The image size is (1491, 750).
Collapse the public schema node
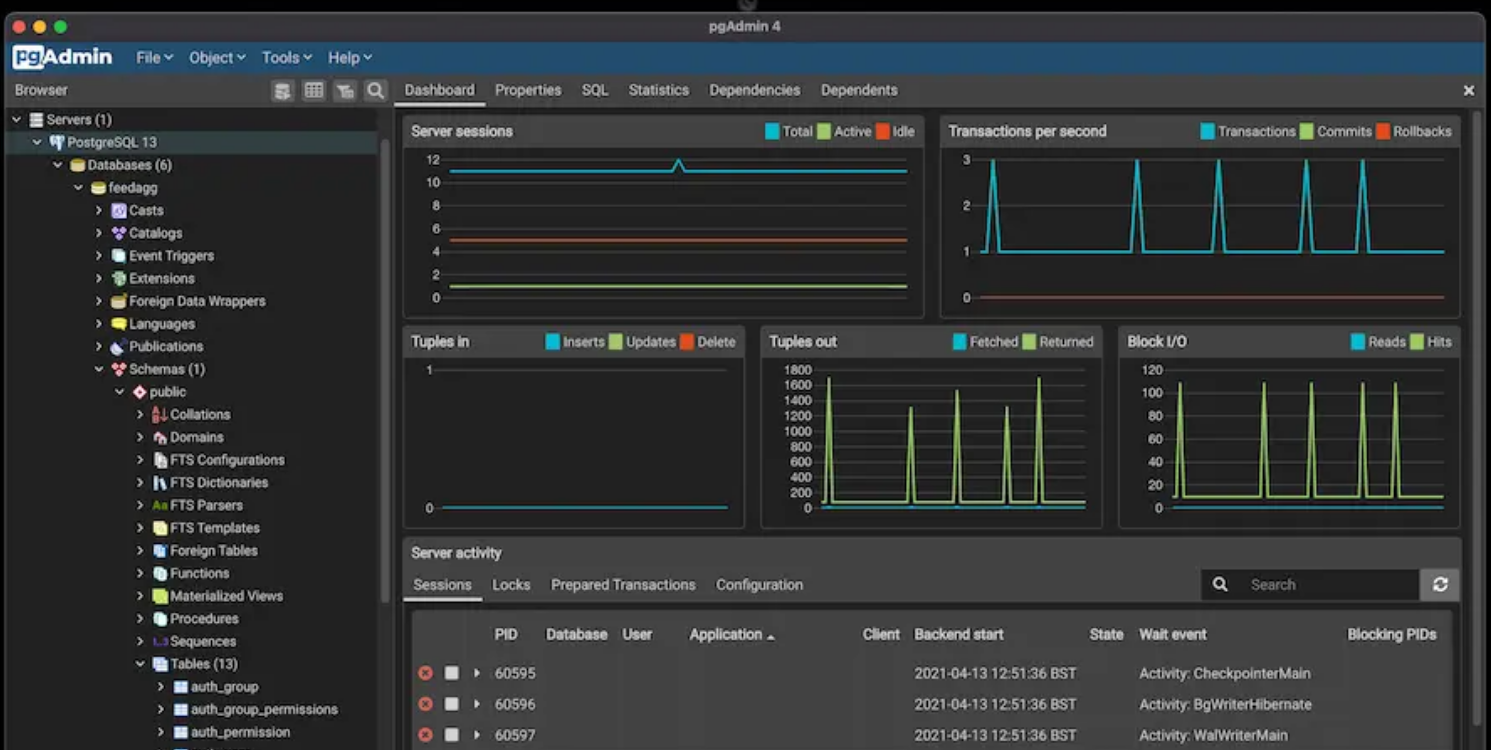[120, 392]
